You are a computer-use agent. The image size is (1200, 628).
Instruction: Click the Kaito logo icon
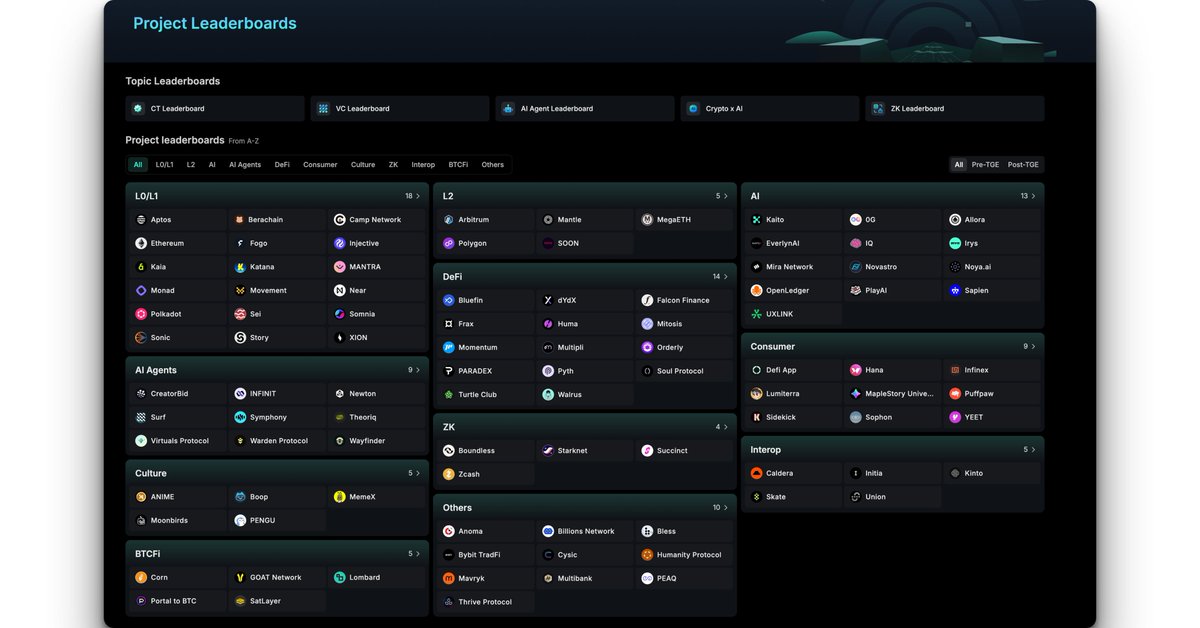pyautogui.click(x=757, y=220)
